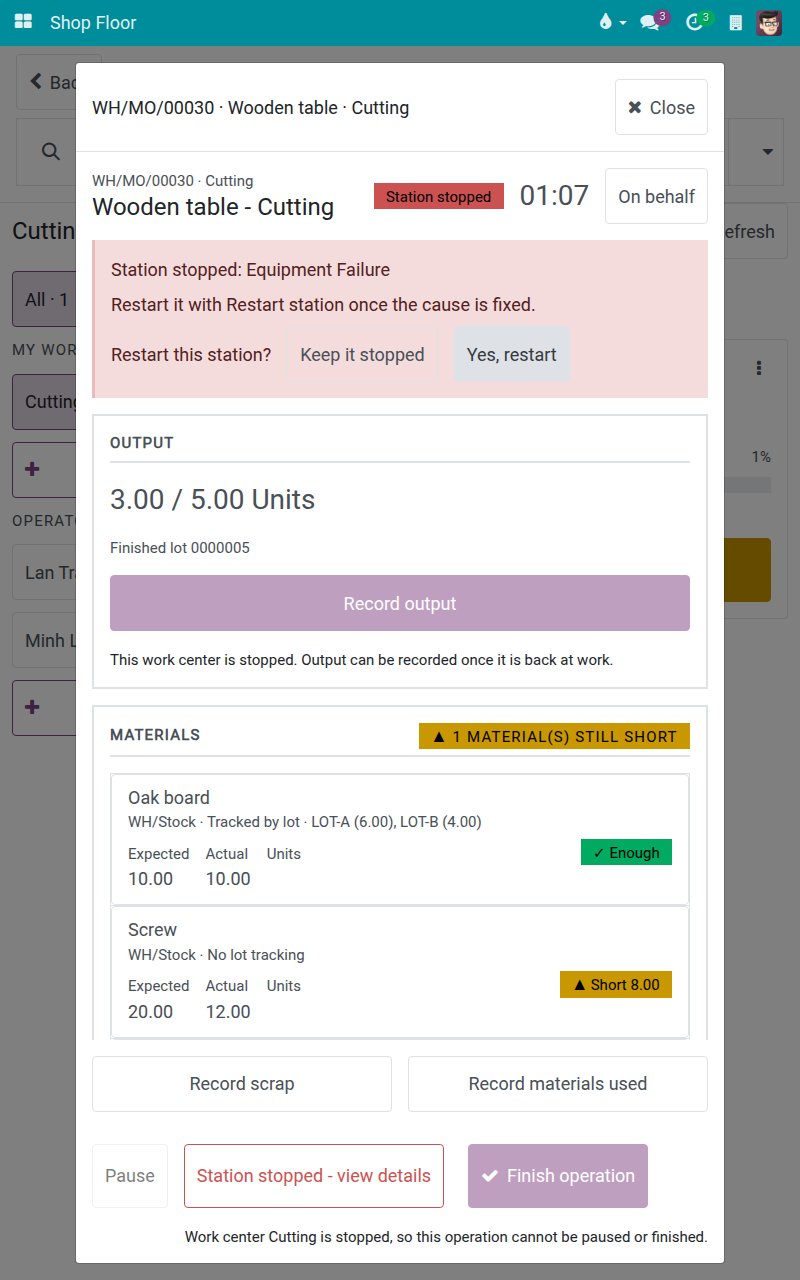800x1280 pixels.
Task: Click Record output button
Action: point(400,603)
